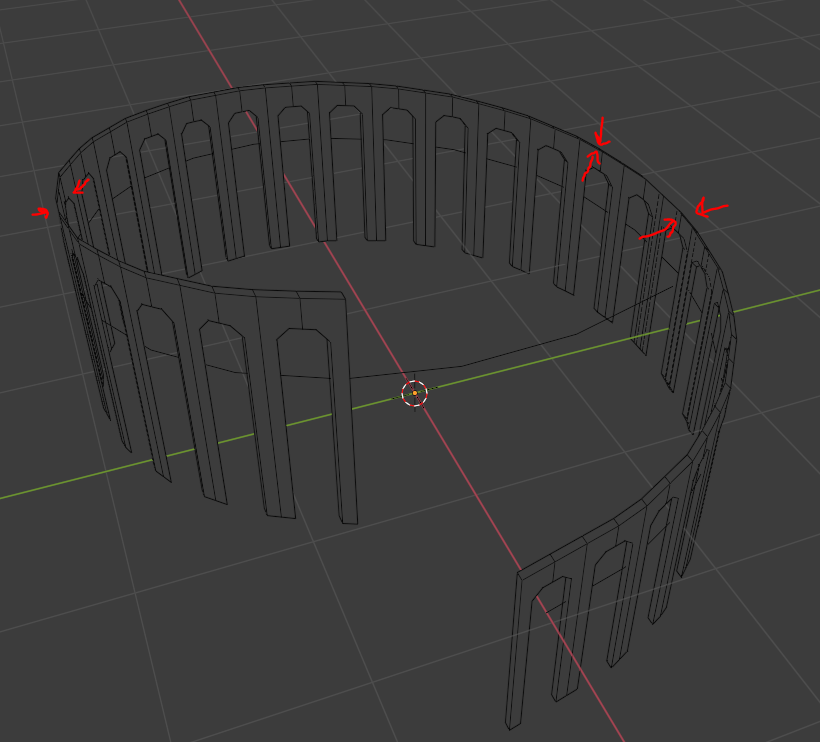
Task: Click the 3D cursor at the grid center
Action: click(x=415, y=393)
